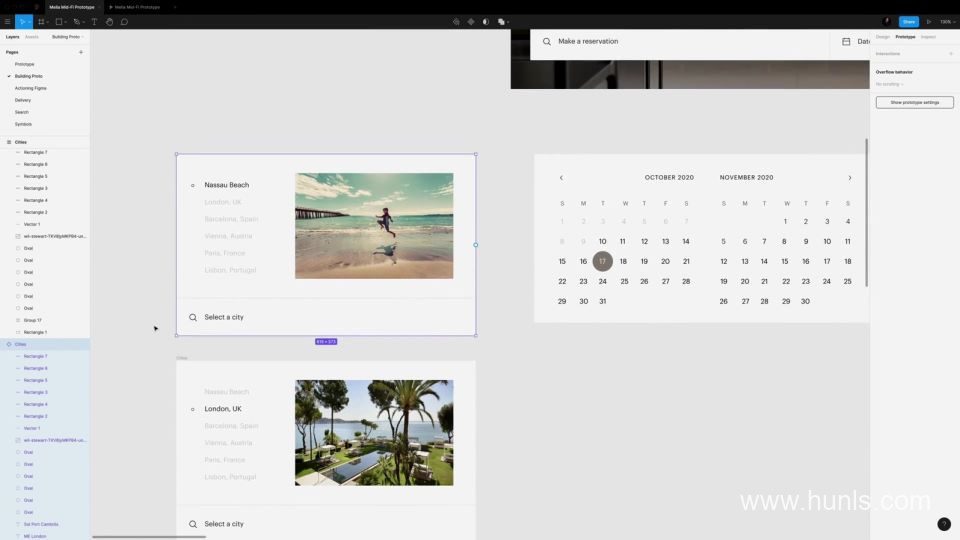Go to previous month in calendar
This screenshot has width=960, height=540.
561,178
